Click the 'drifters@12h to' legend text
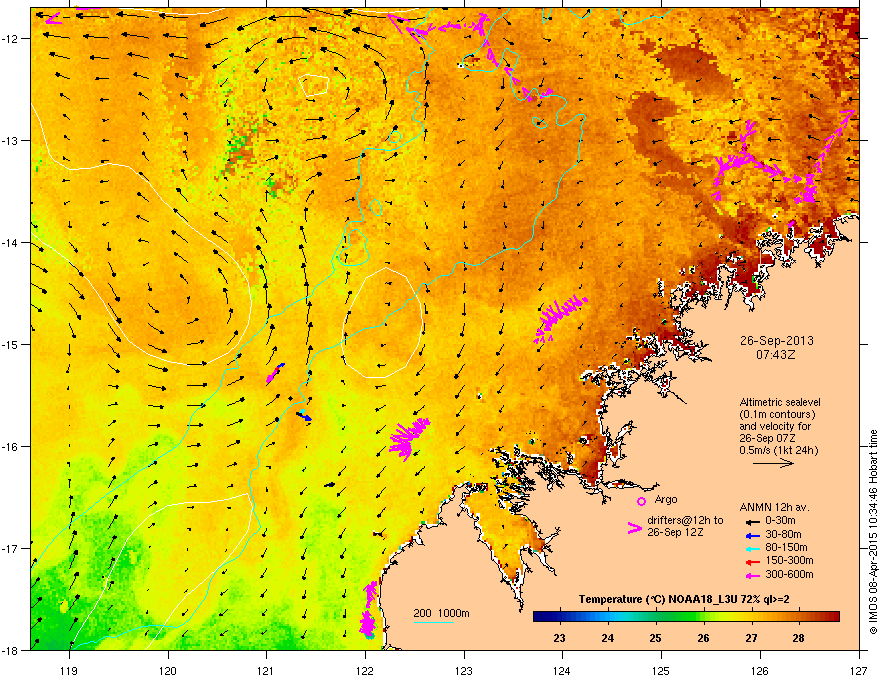 [685, 520]
